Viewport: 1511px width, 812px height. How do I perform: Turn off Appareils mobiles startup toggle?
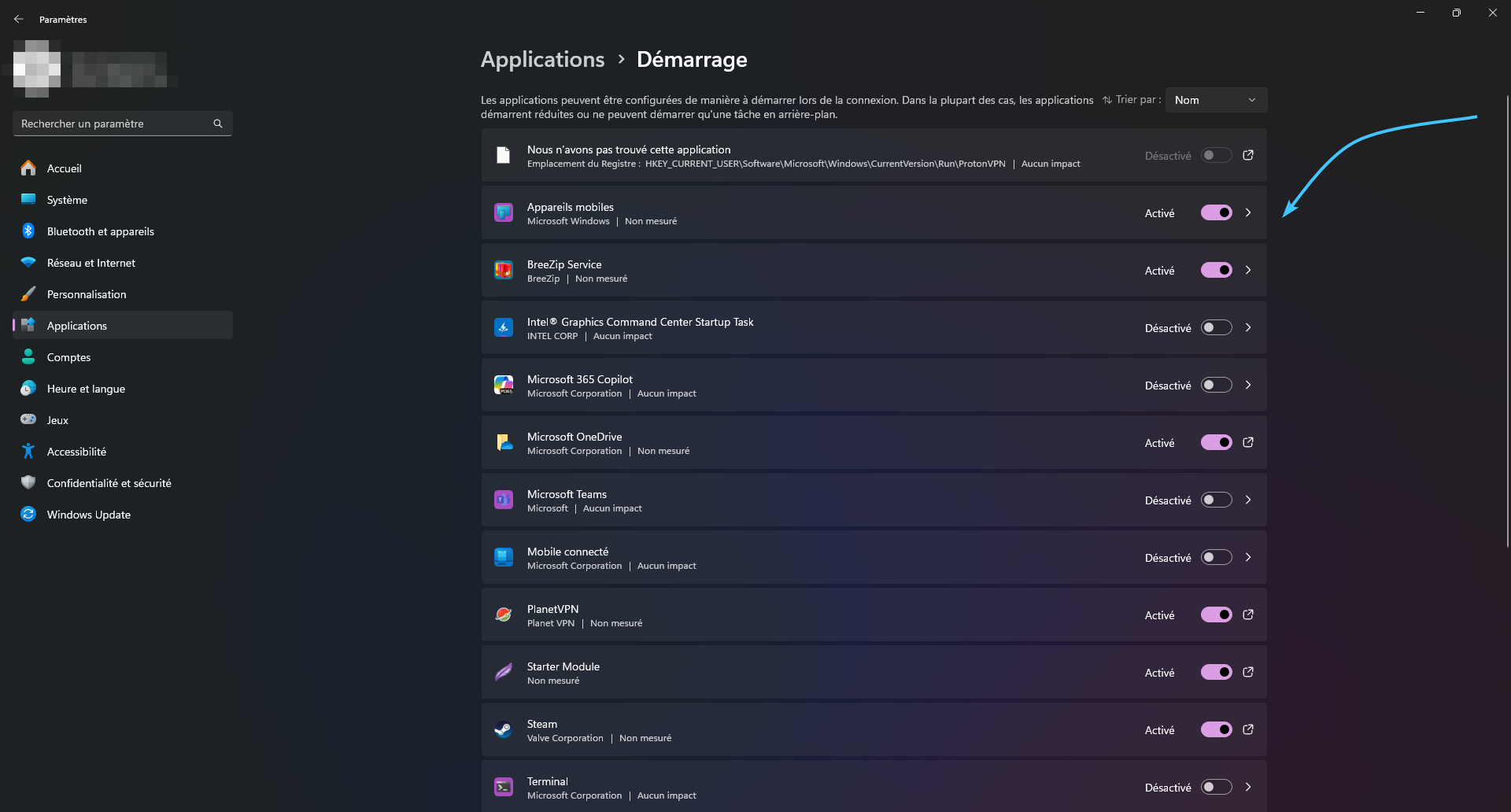click(x=1216, y=212)
